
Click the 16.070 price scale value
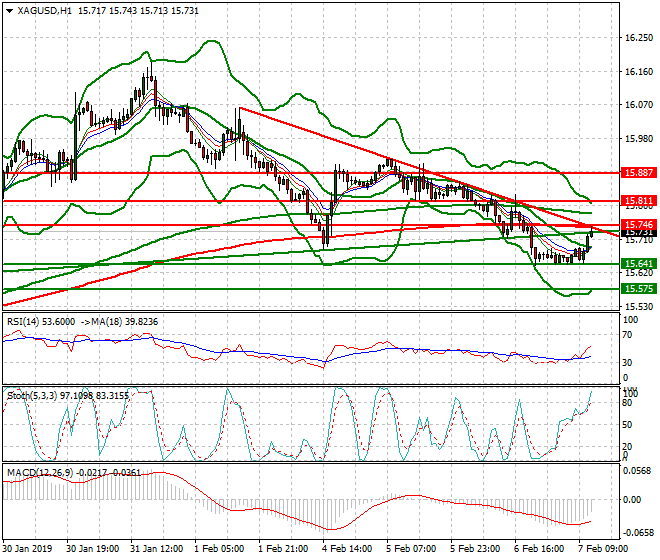(637, 105)
